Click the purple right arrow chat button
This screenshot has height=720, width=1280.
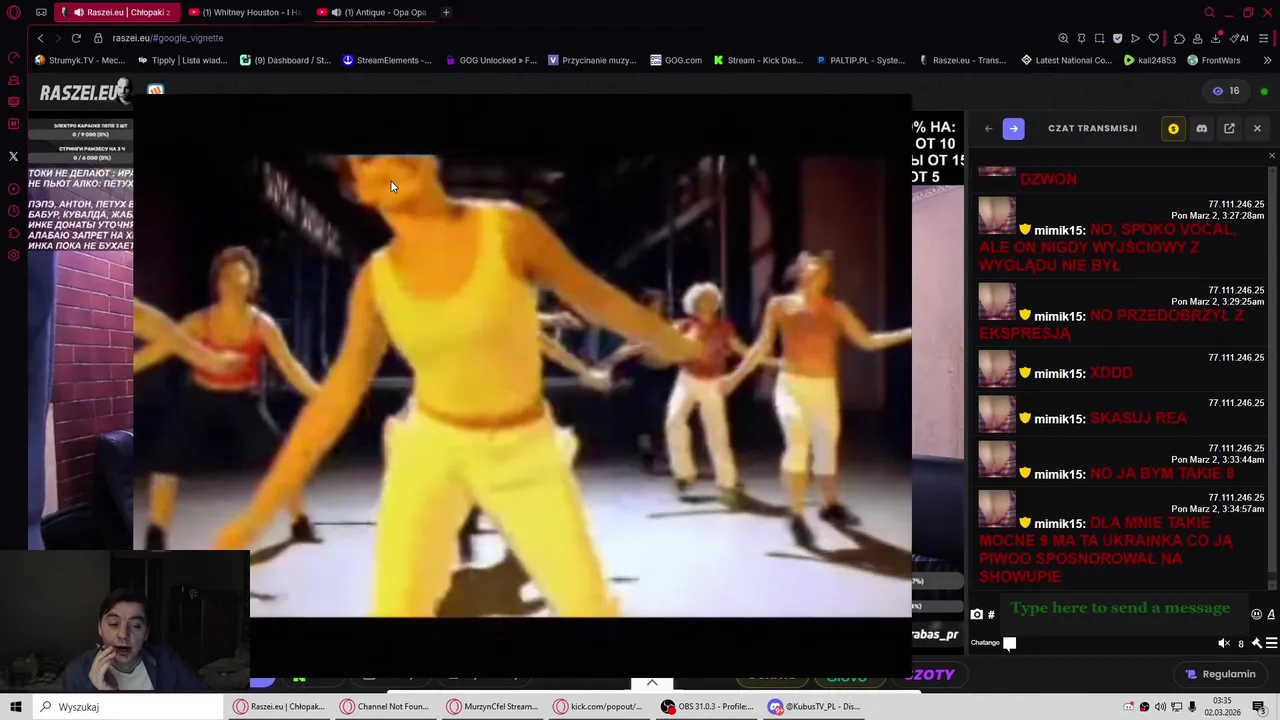pos(1013,128)
